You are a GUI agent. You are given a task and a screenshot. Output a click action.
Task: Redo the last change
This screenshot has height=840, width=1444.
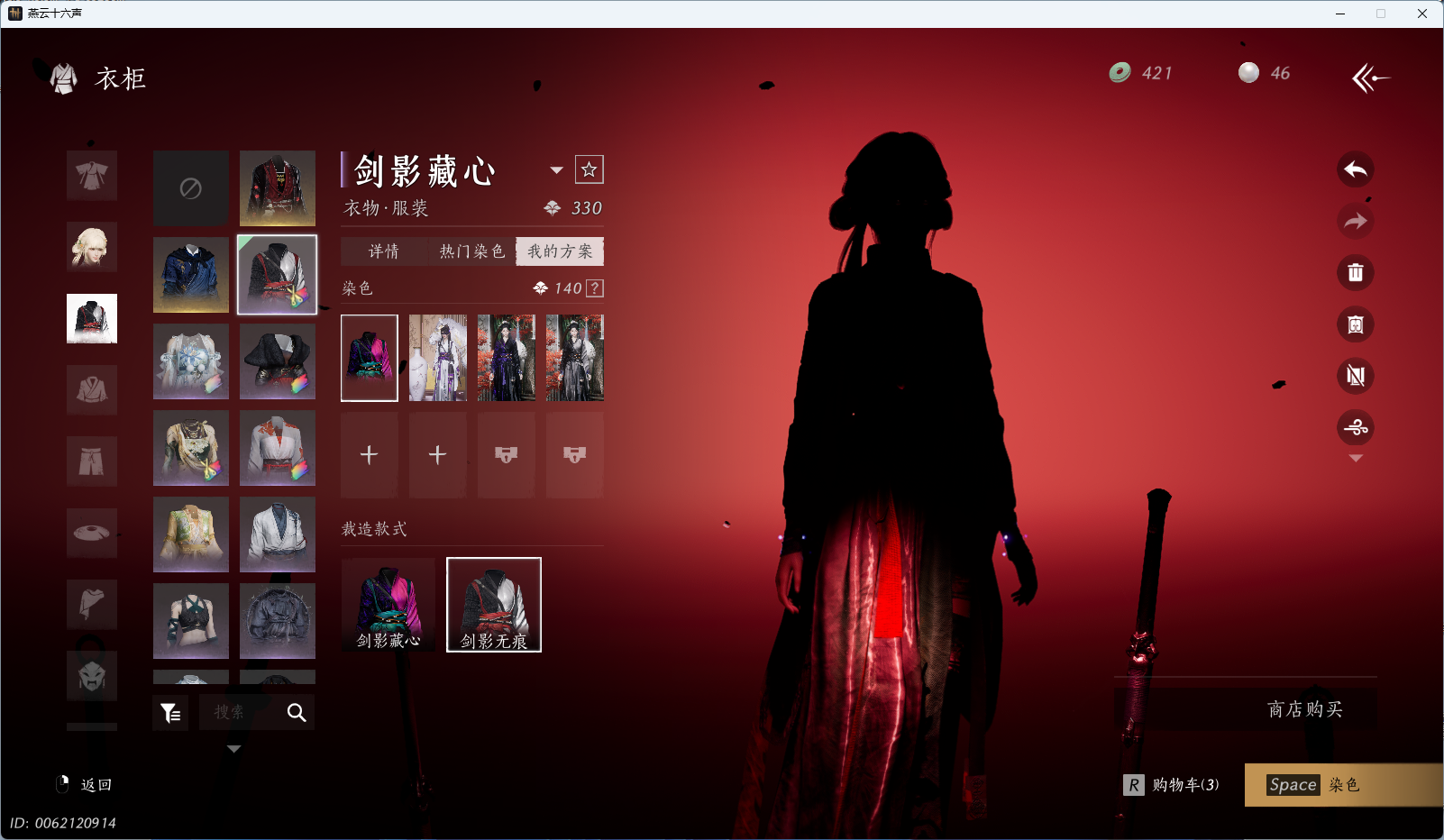click(1356, 221)
